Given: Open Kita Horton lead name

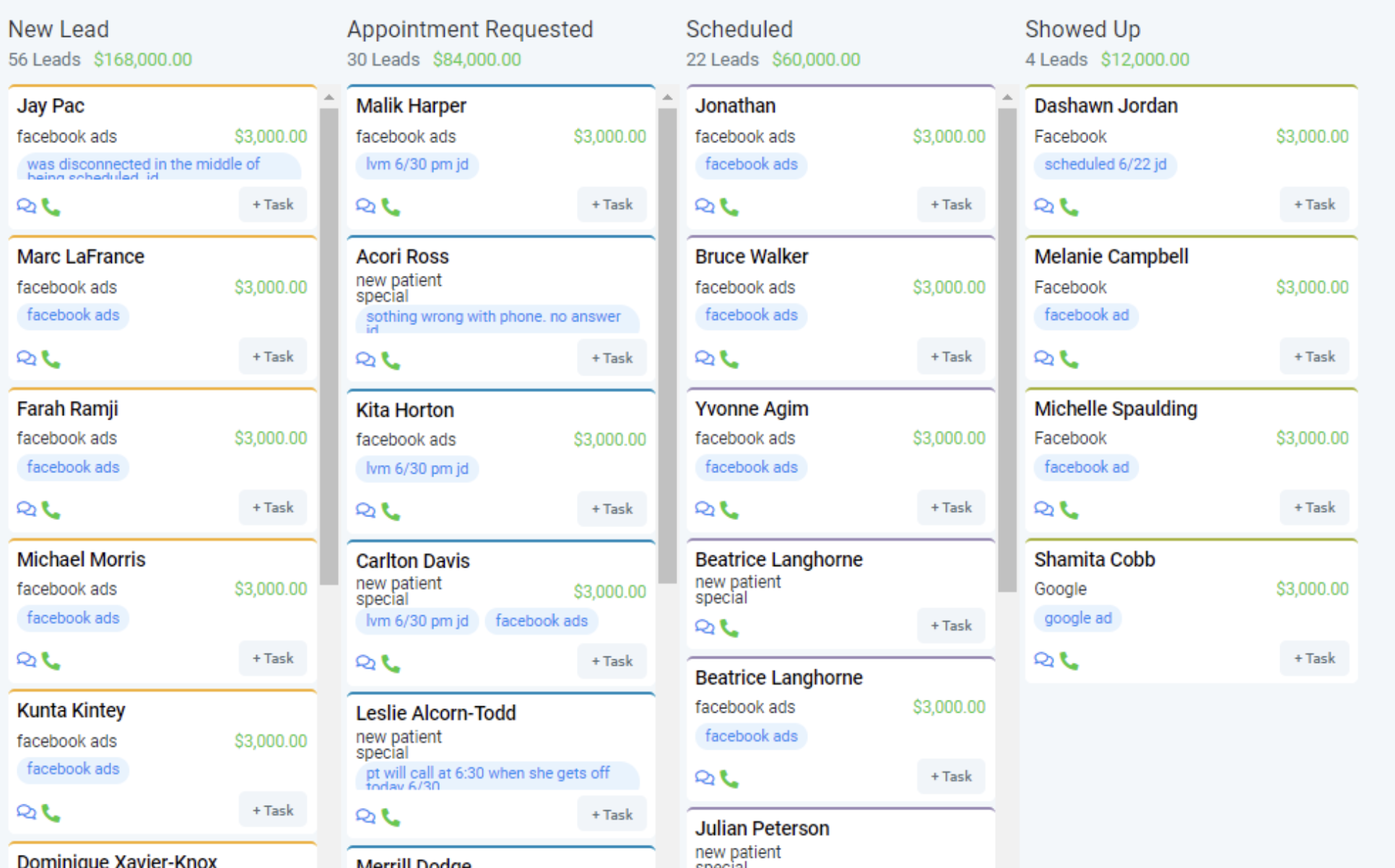Looking at the screenshot, I should pyautogui.click(x=405, y=410).
